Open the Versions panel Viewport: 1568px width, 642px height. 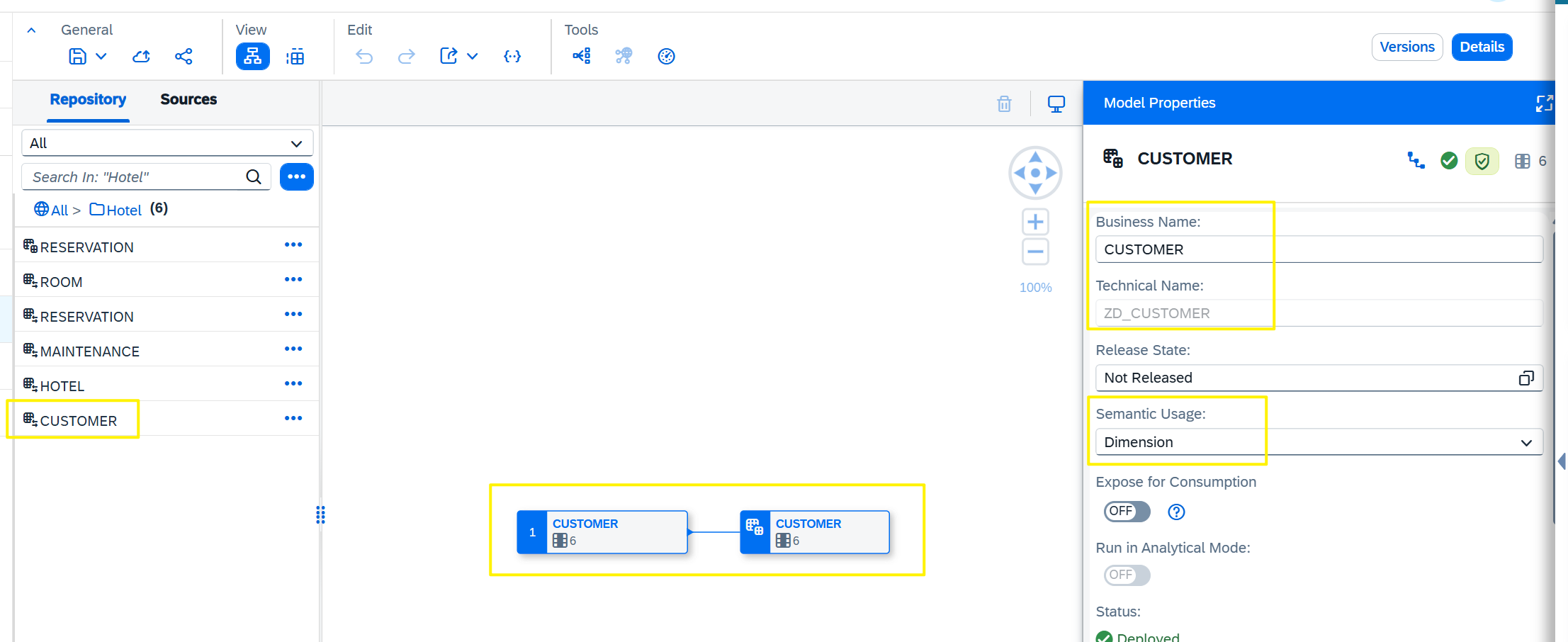point(1407,47)
